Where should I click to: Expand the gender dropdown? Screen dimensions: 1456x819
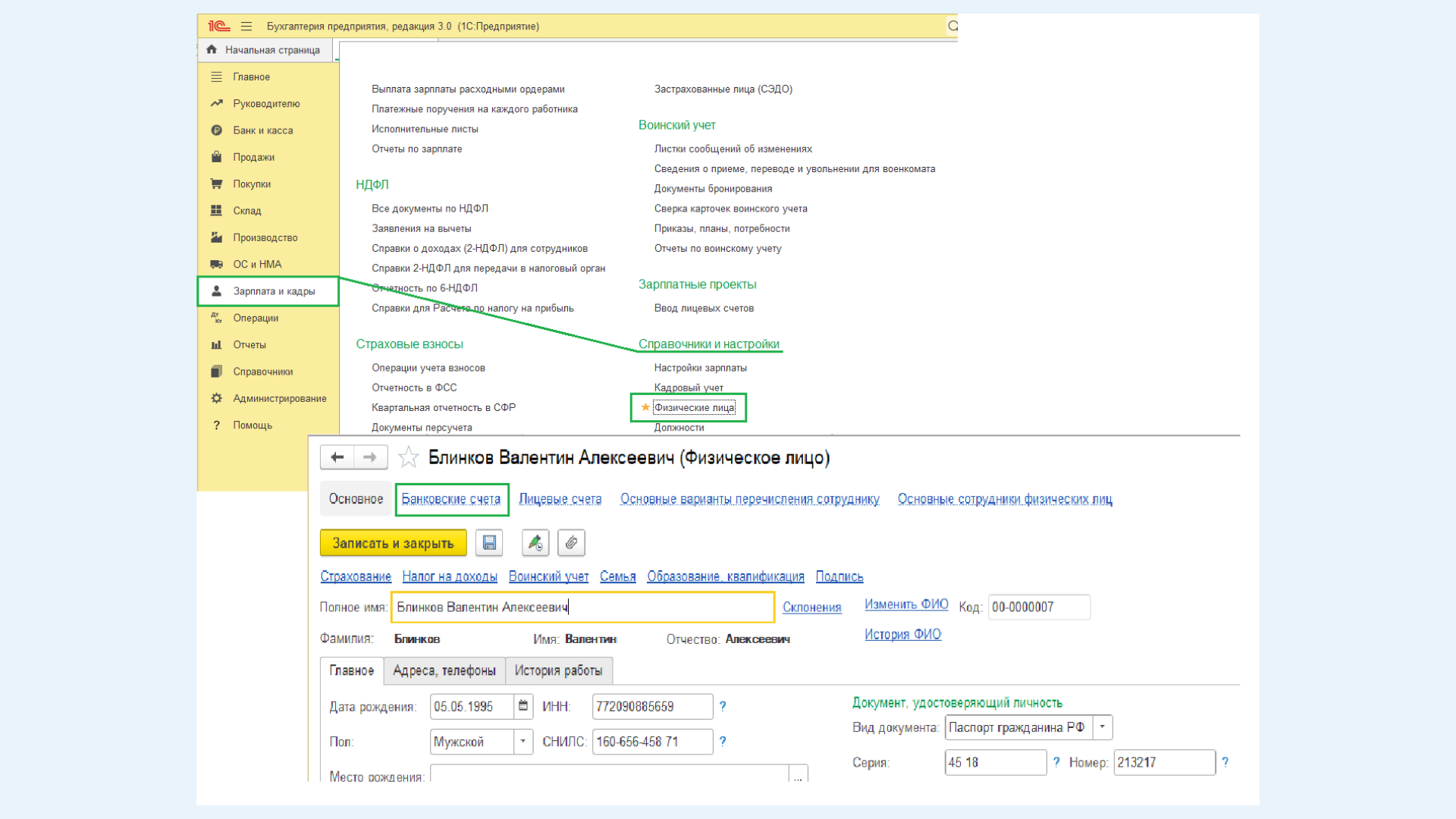click(523, 741)
